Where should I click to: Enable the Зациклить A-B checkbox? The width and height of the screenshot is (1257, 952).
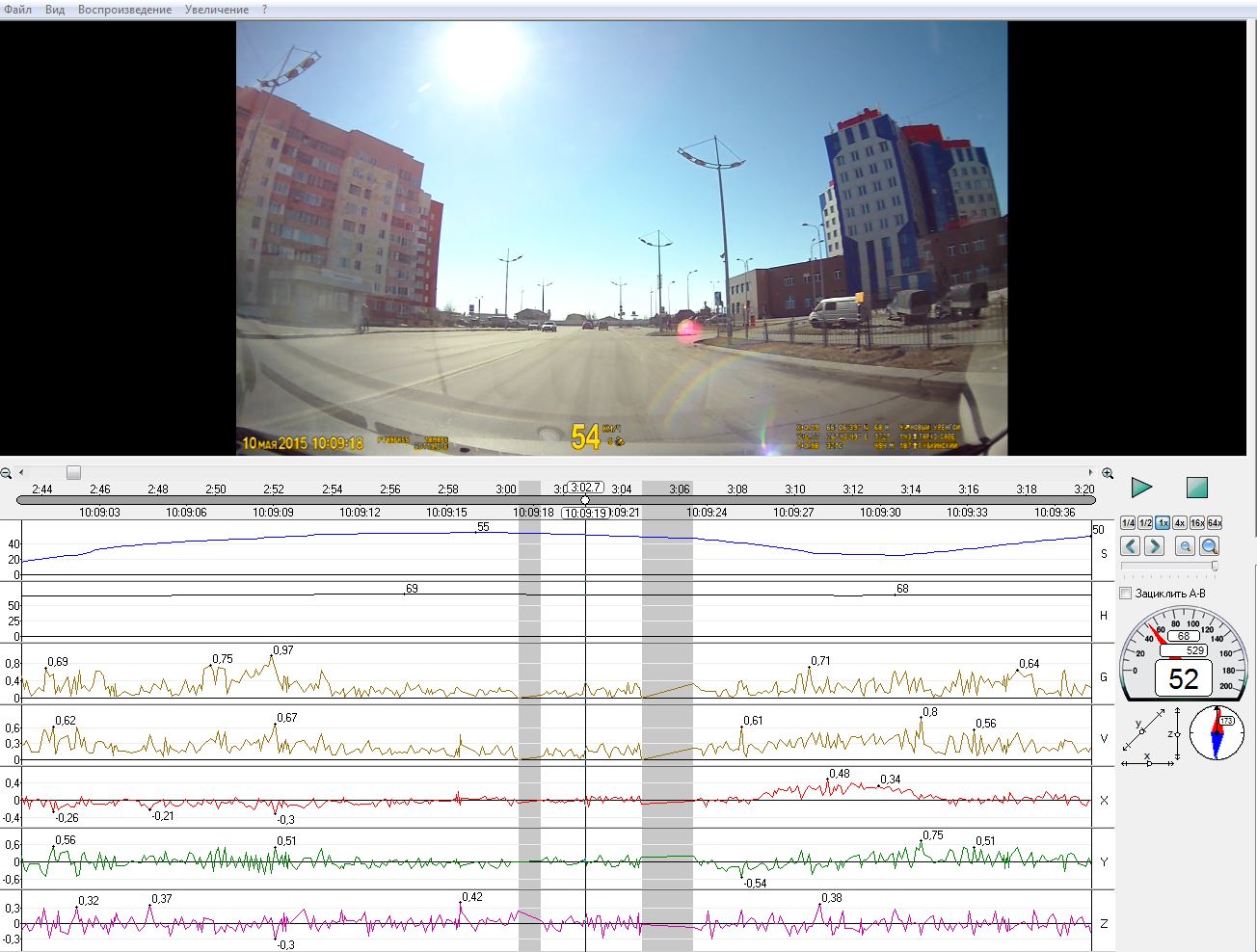[x=1126, y=594]
